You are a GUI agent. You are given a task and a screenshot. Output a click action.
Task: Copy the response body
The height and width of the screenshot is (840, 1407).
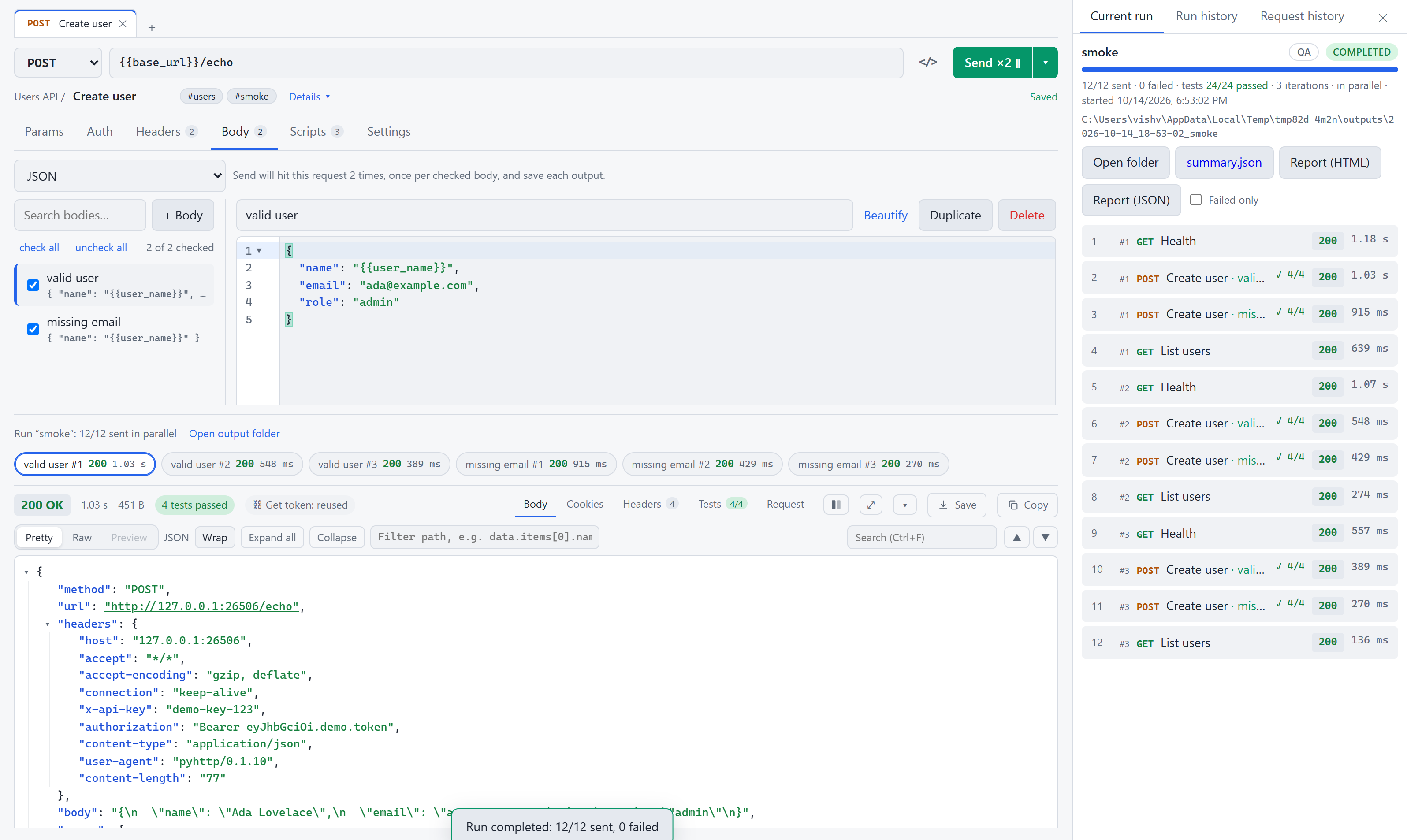pos(1027,505)
